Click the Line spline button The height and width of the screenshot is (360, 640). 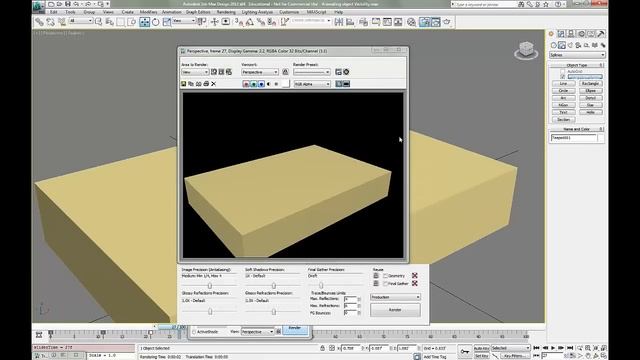point(564,83)
